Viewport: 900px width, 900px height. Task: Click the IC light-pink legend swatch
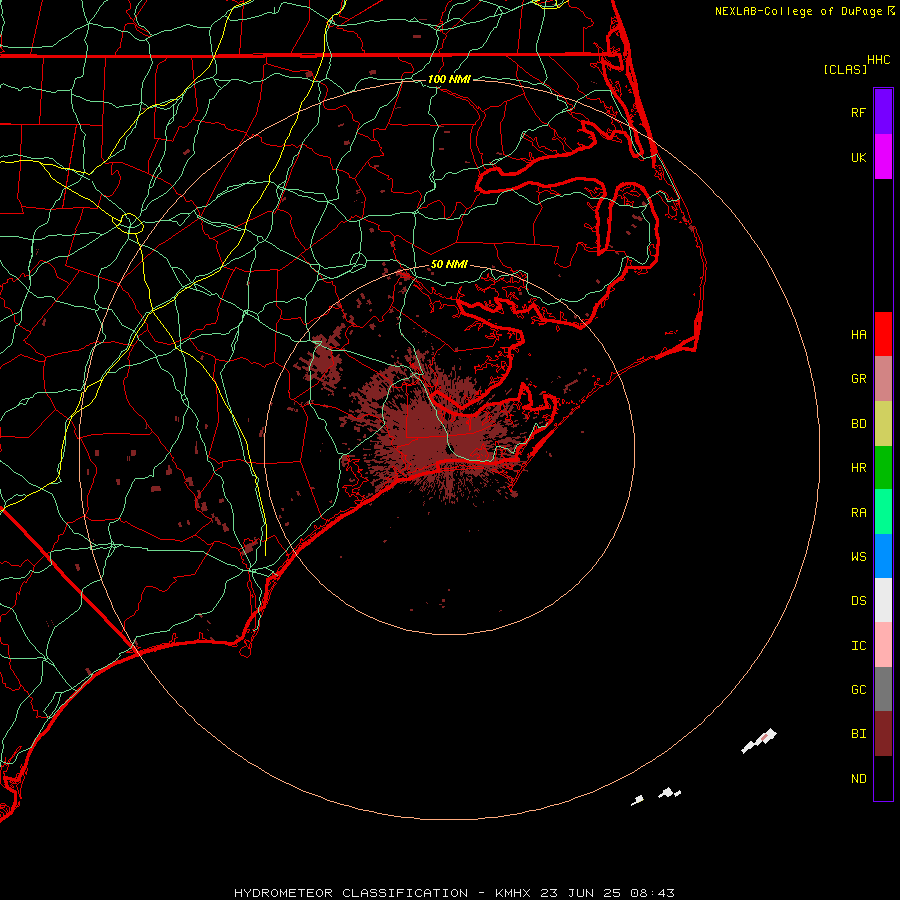[883, 645]
